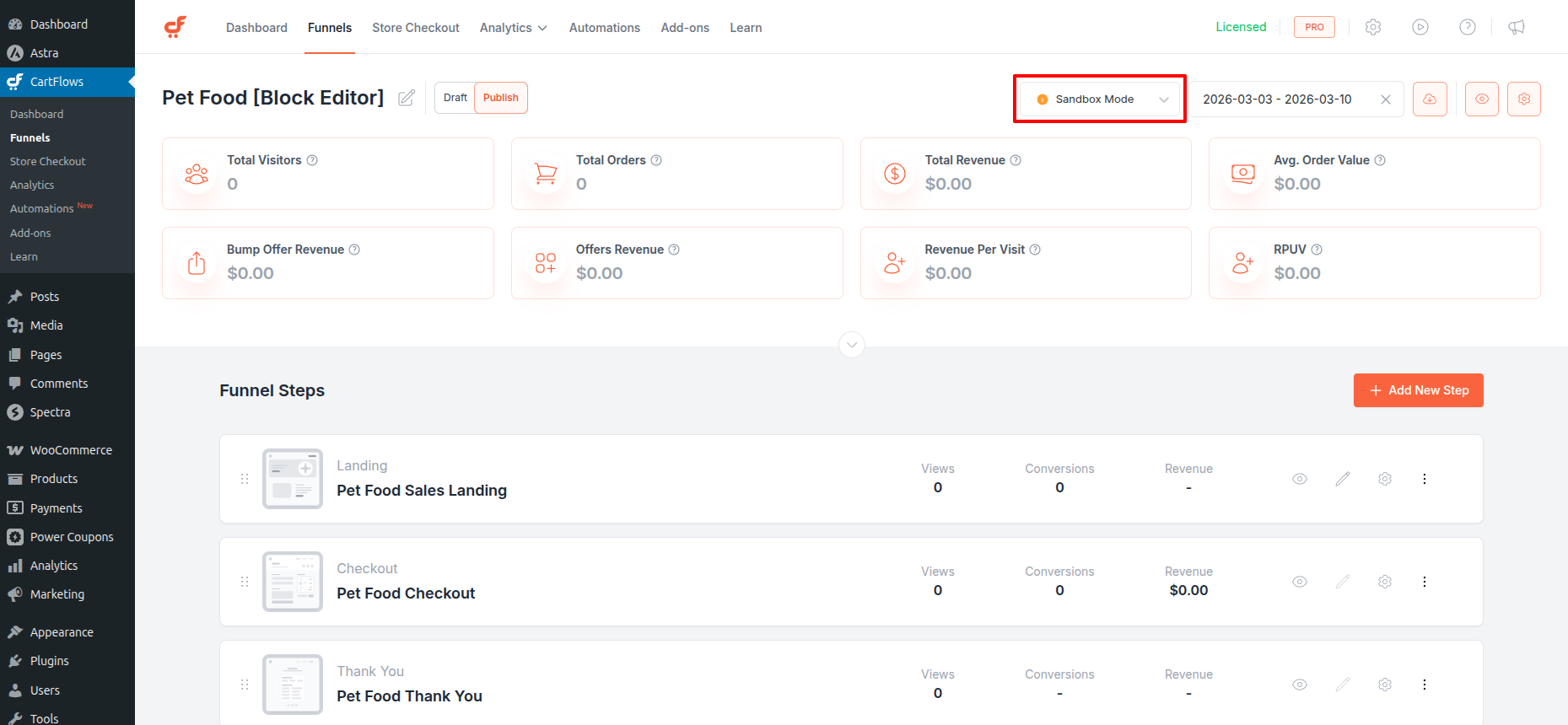Edit Pet Food Sales Landing step
This screenshot has height=725, width=1568.
[1343, 479]
